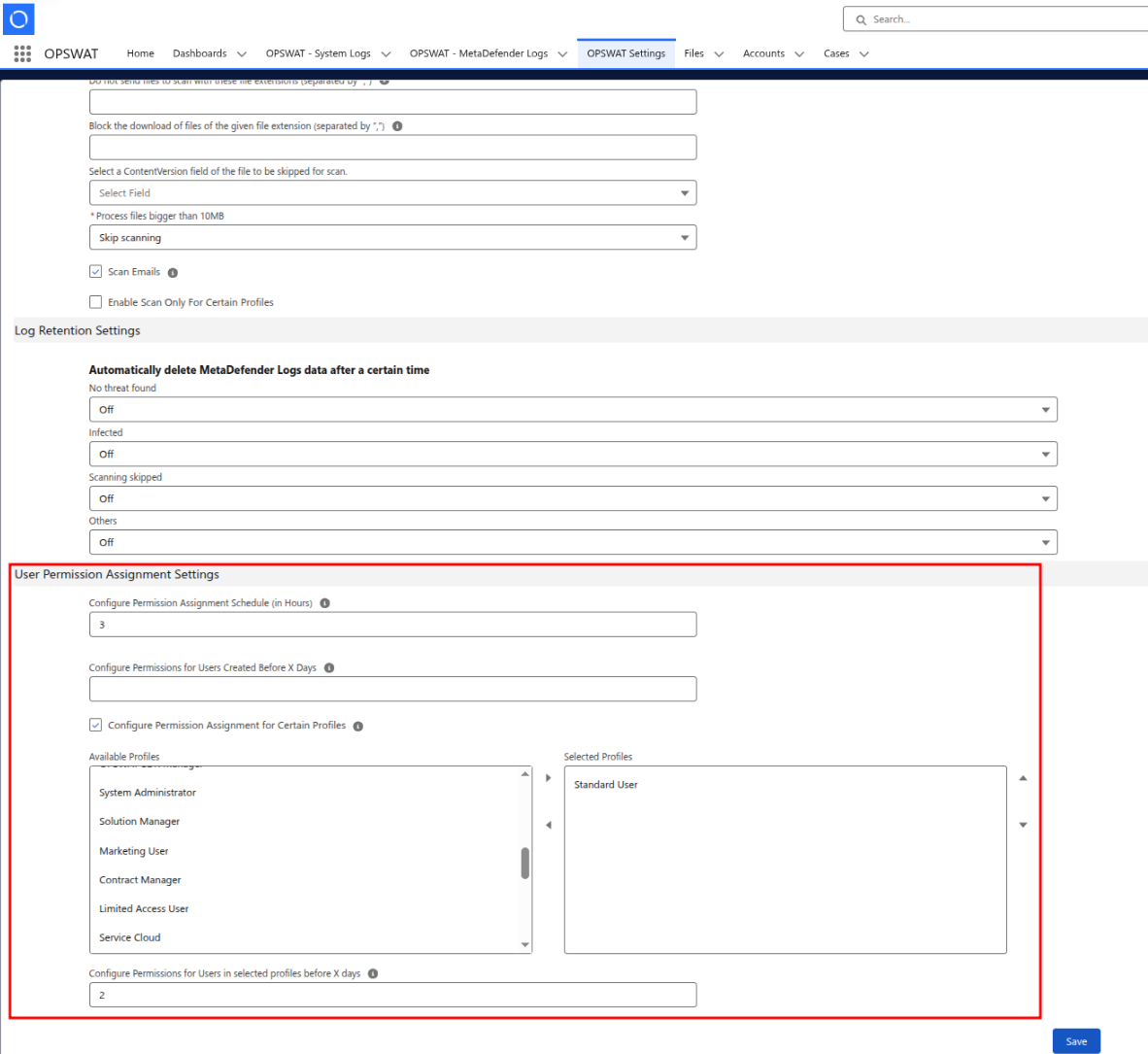The height and width of the screenshot is (1054, 1148).
Task: Click info icon next to Scan Emails
Action: click(x=173, y=272)
